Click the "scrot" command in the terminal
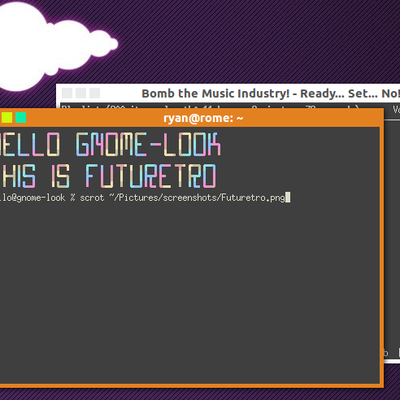 (92, 198)
